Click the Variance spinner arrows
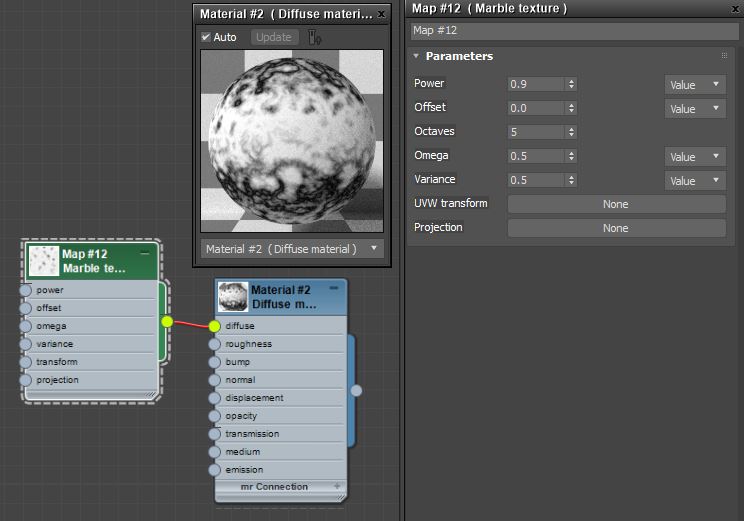Image resolution: width=744 pixels, height=521 pixels. (x=571, y=180)
